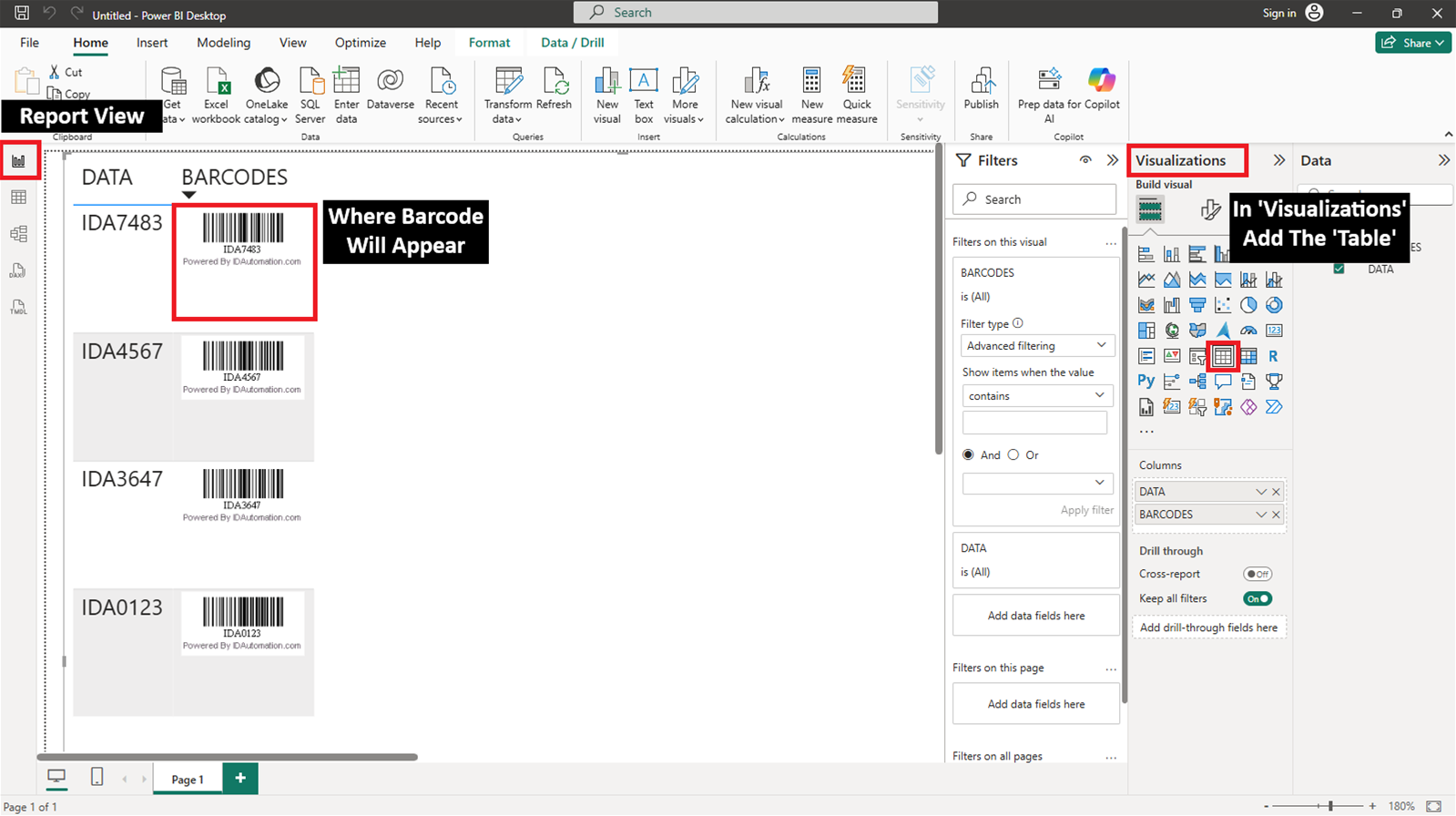The image size is (1456, 816).
Task: Select the Slicer visual icon
Action: (x=1197, y=356)
